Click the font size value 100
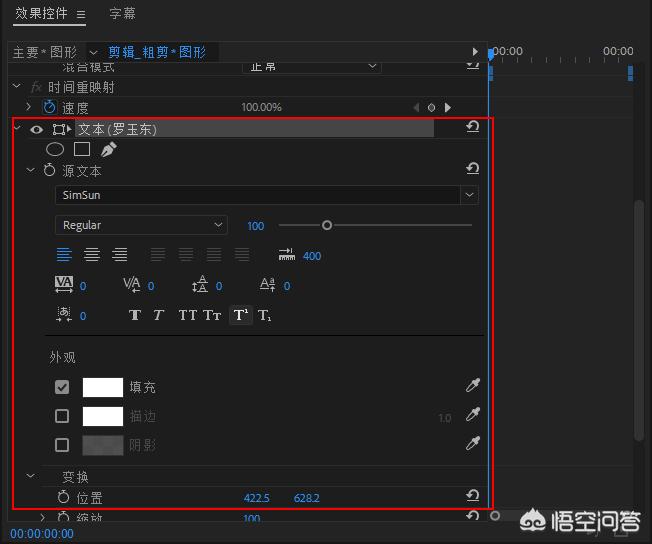This screenshot has width=652, height=544. pyautogui.click(x=255, y=226)
